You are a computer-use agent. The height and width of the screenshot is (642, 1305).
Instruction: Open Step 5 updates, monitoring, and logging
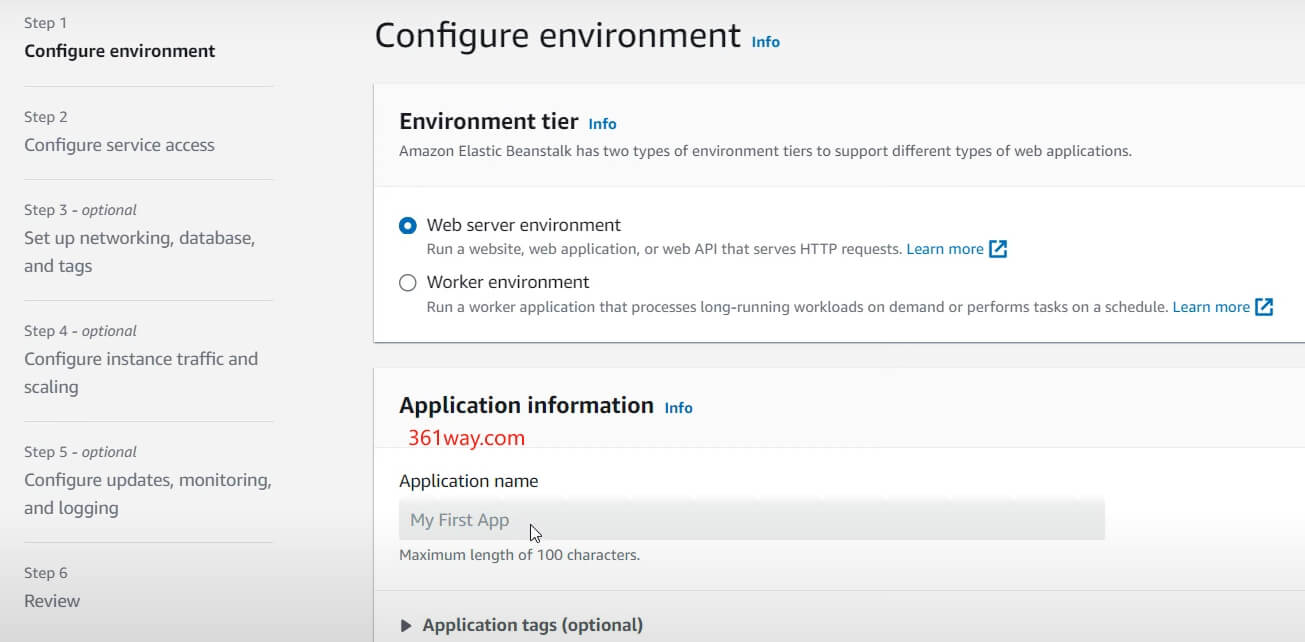coord(148,493)
